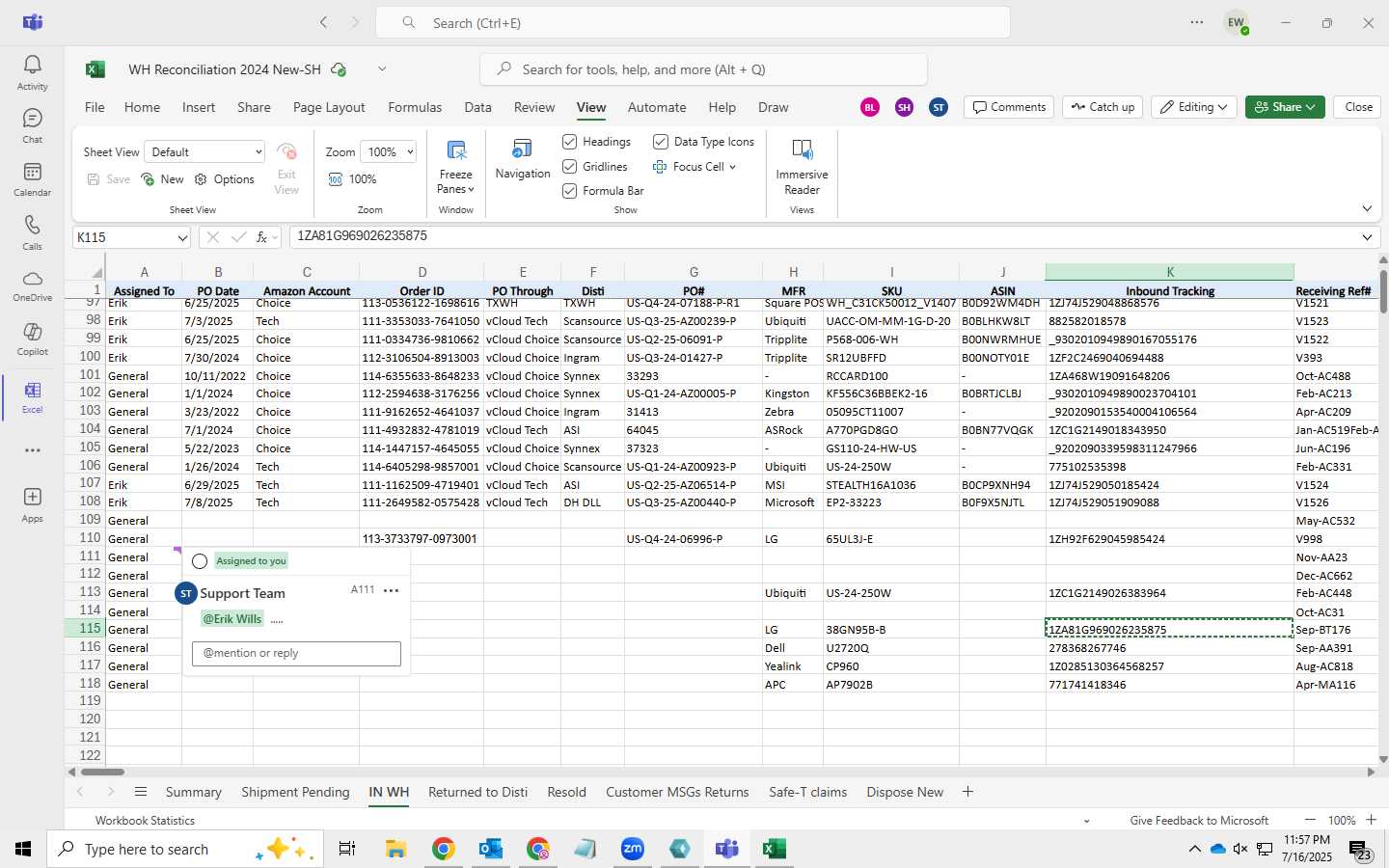Click the Teams search box
The height and width of the screenshot is (868, 1389).
[x=693, y=22]
